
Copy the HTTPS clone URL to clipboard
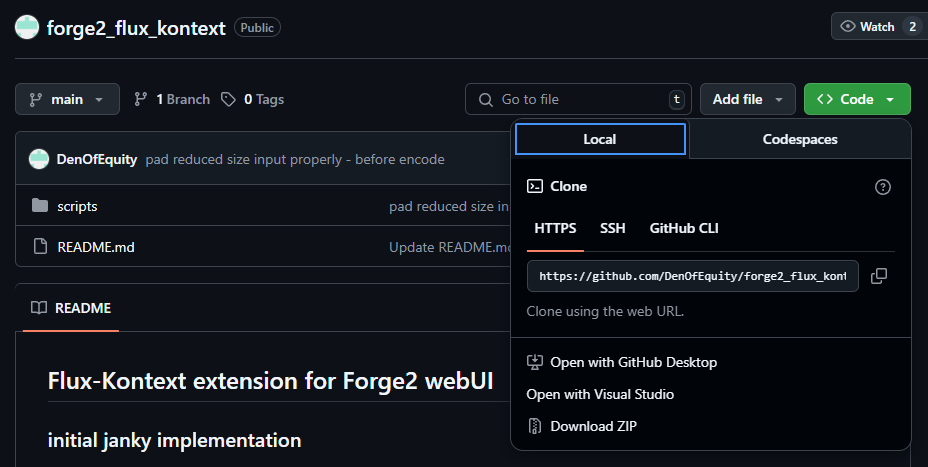[879, 276]
